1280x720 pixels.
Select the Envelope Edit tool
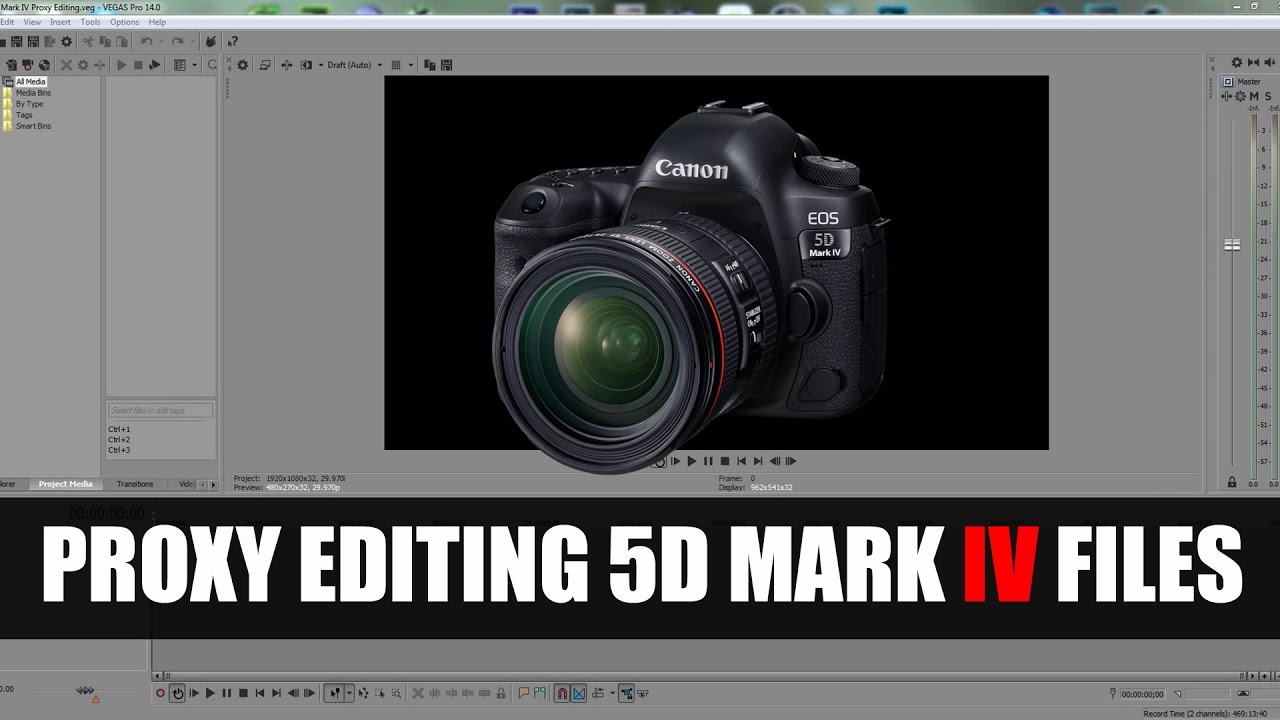pos(363,692)
